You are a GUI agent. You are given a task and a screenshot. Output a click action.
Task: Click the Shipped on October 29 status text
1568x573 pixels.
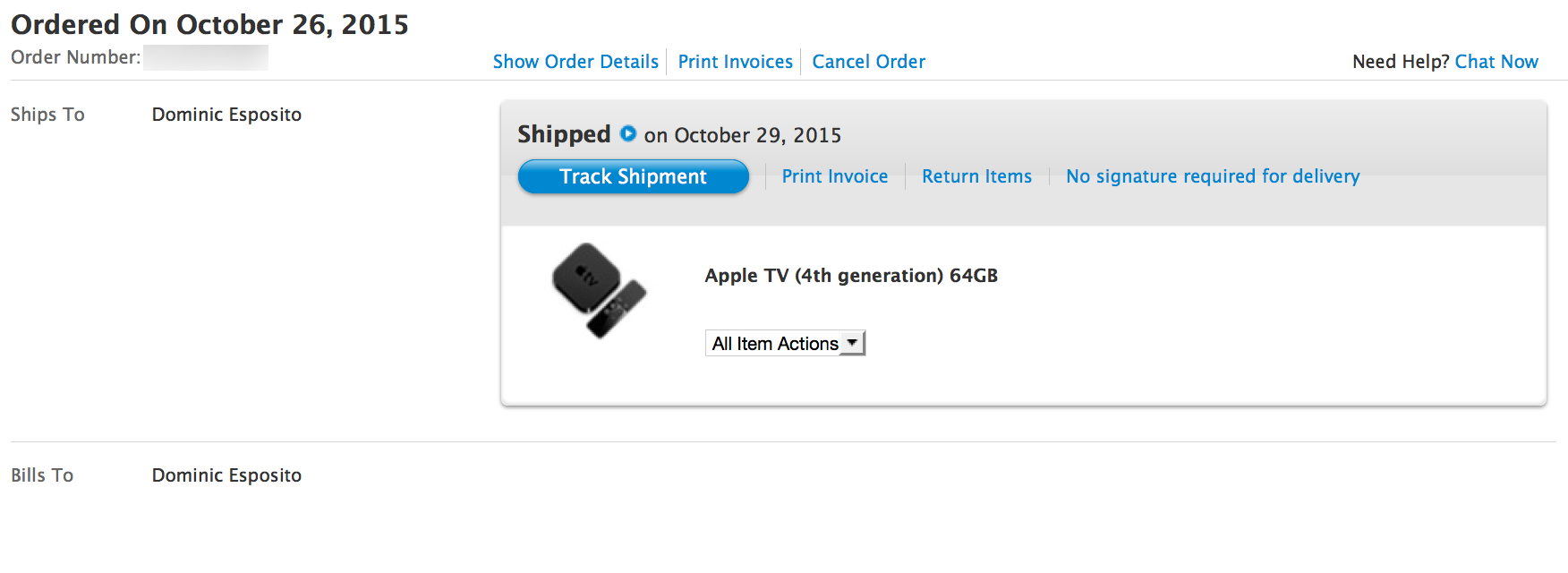(678, 134)
